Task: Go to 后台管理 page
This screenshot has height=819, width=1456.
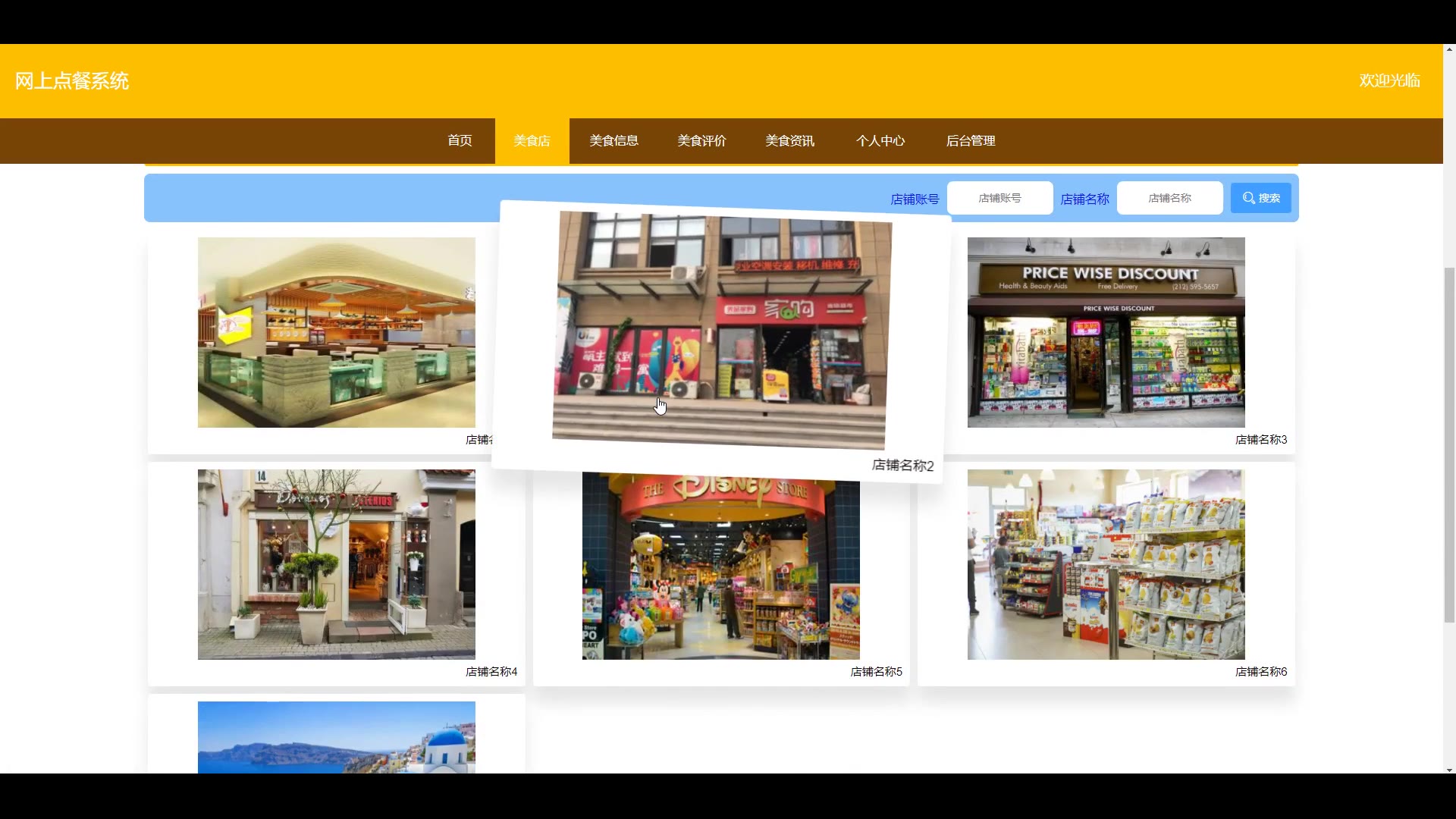Action: [x=971, y=141]
